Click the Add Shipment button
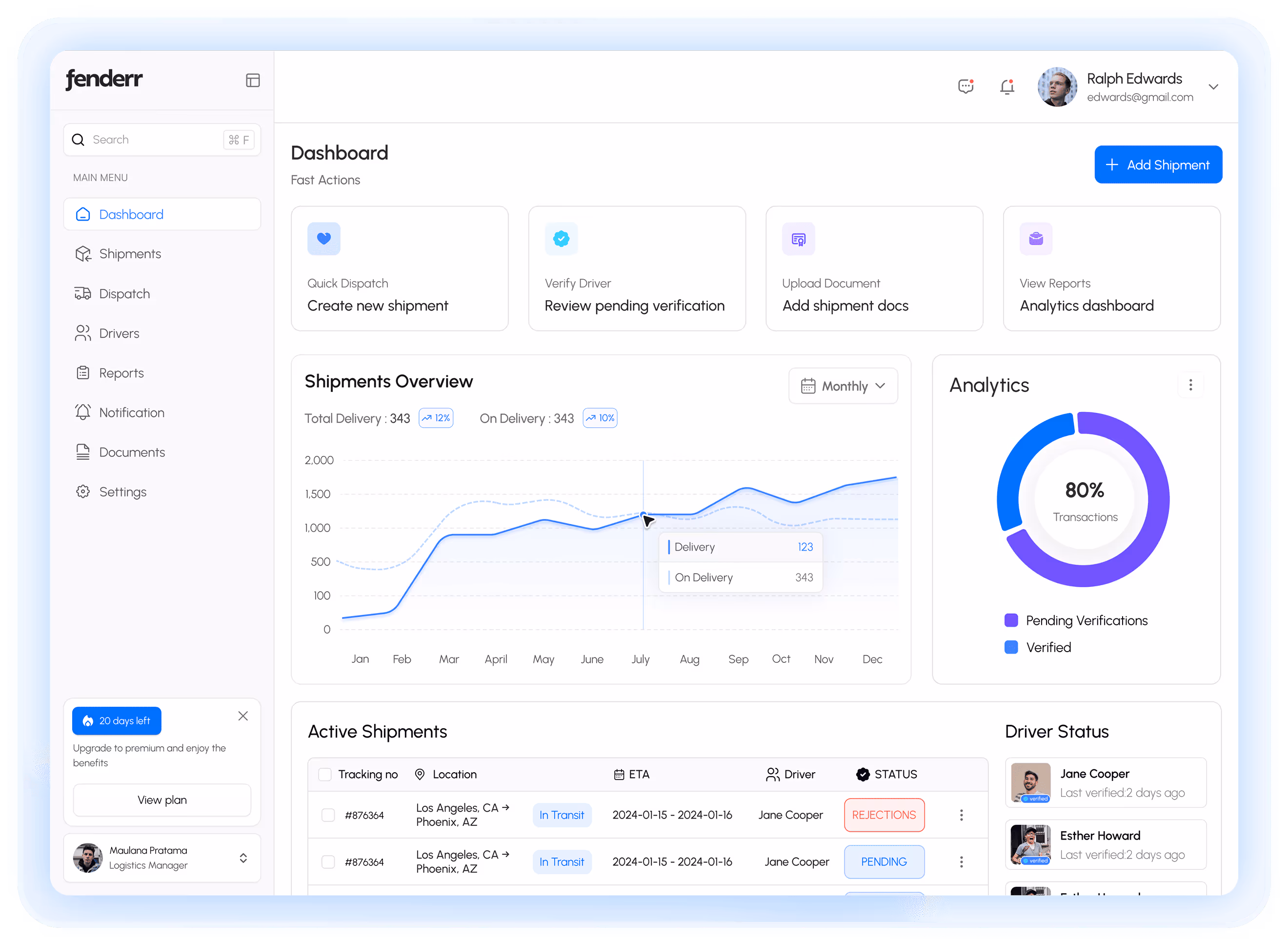The image size is (1288, 945). coord(1158,165)
